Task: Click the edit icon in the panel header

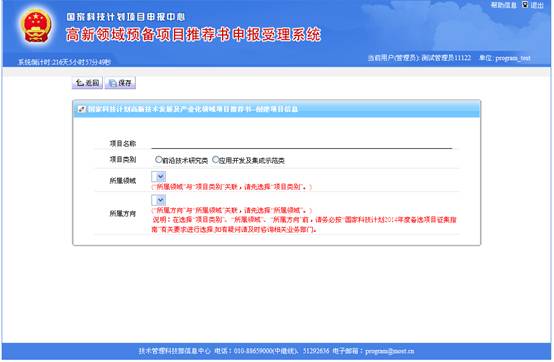Action: (x=82, y=109)
